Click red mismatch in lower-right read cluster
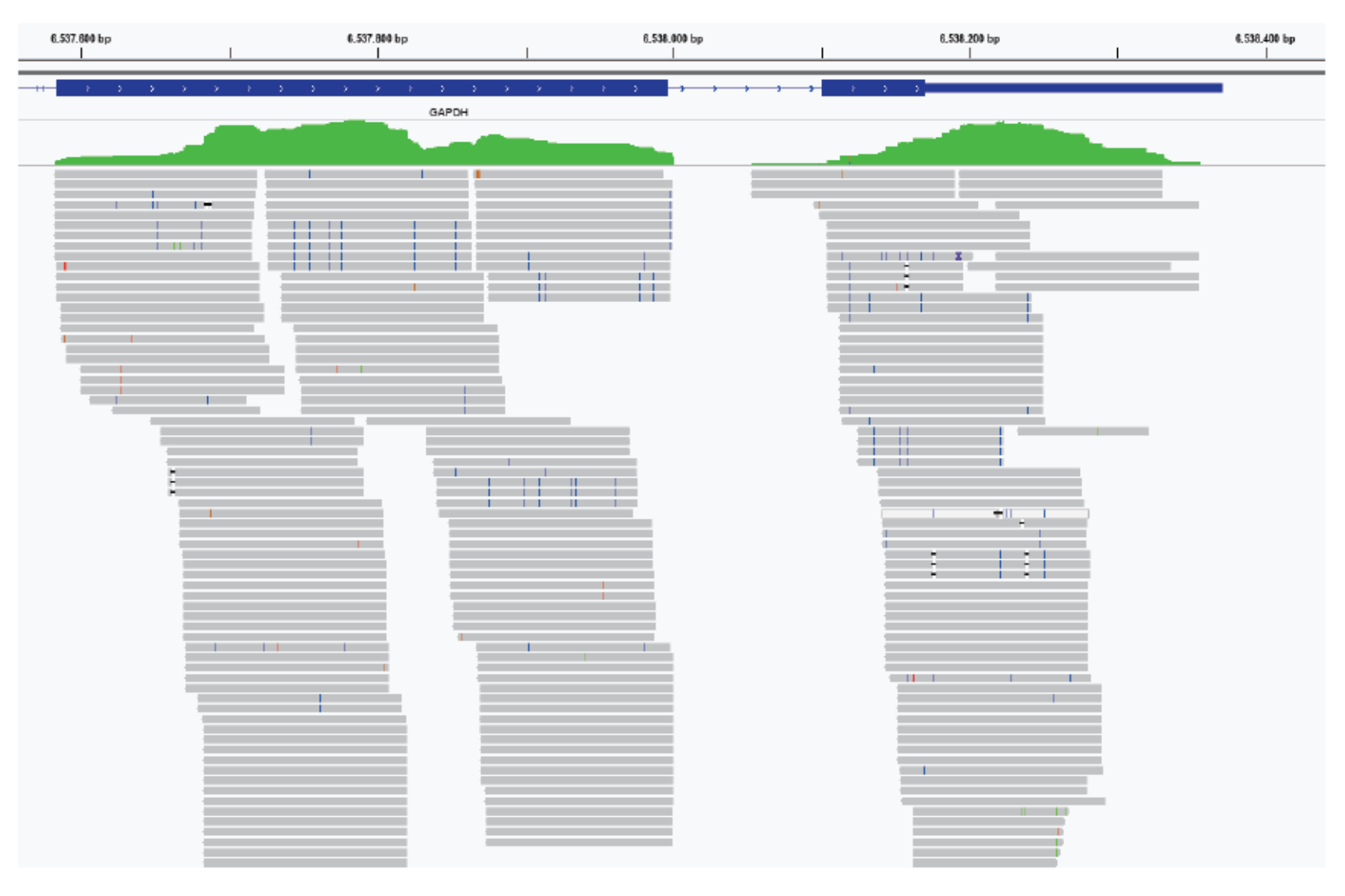 click(914, 678)
